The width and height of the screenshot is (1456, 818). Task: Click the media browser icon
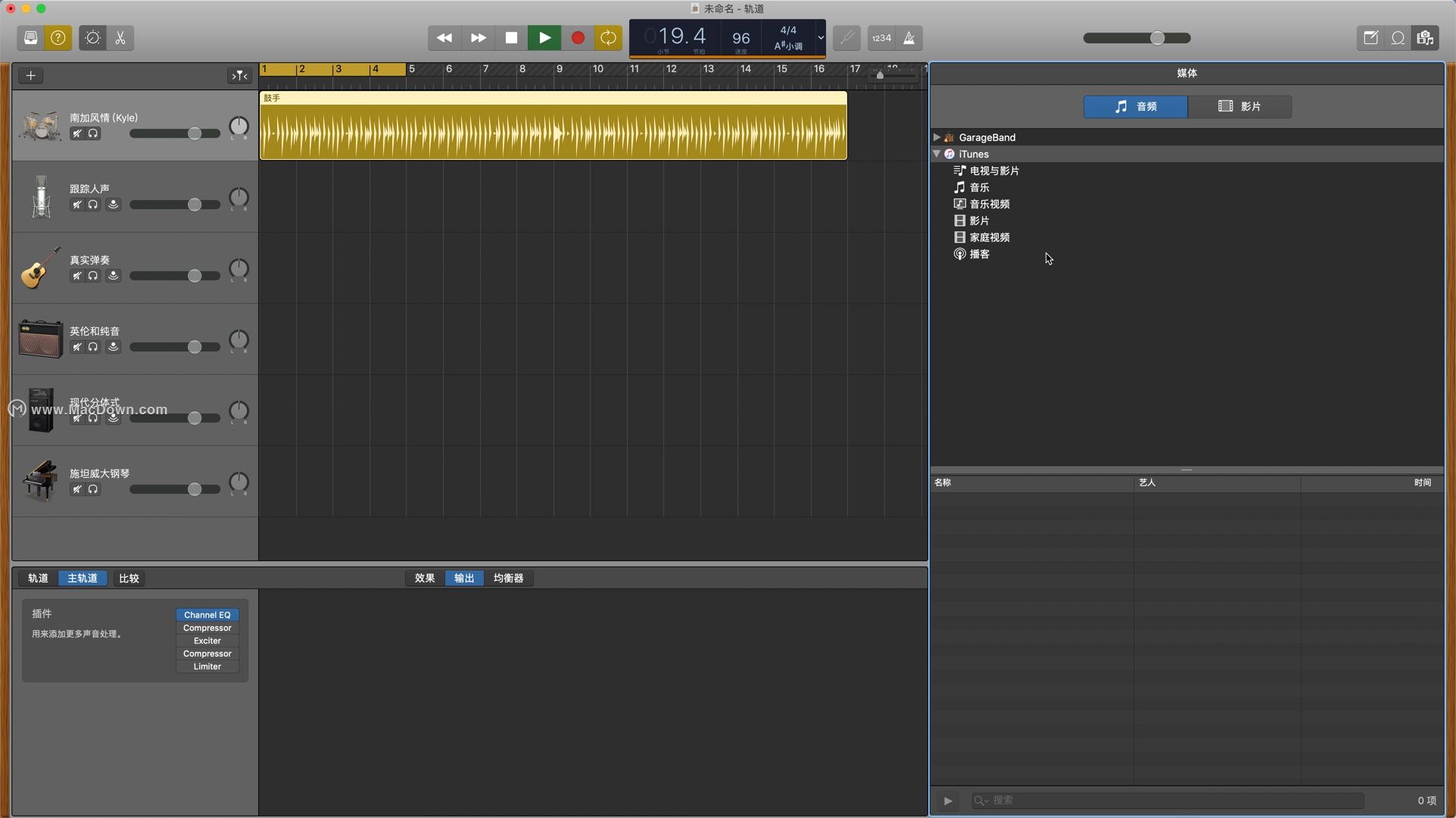click(x=1426, y=38)
